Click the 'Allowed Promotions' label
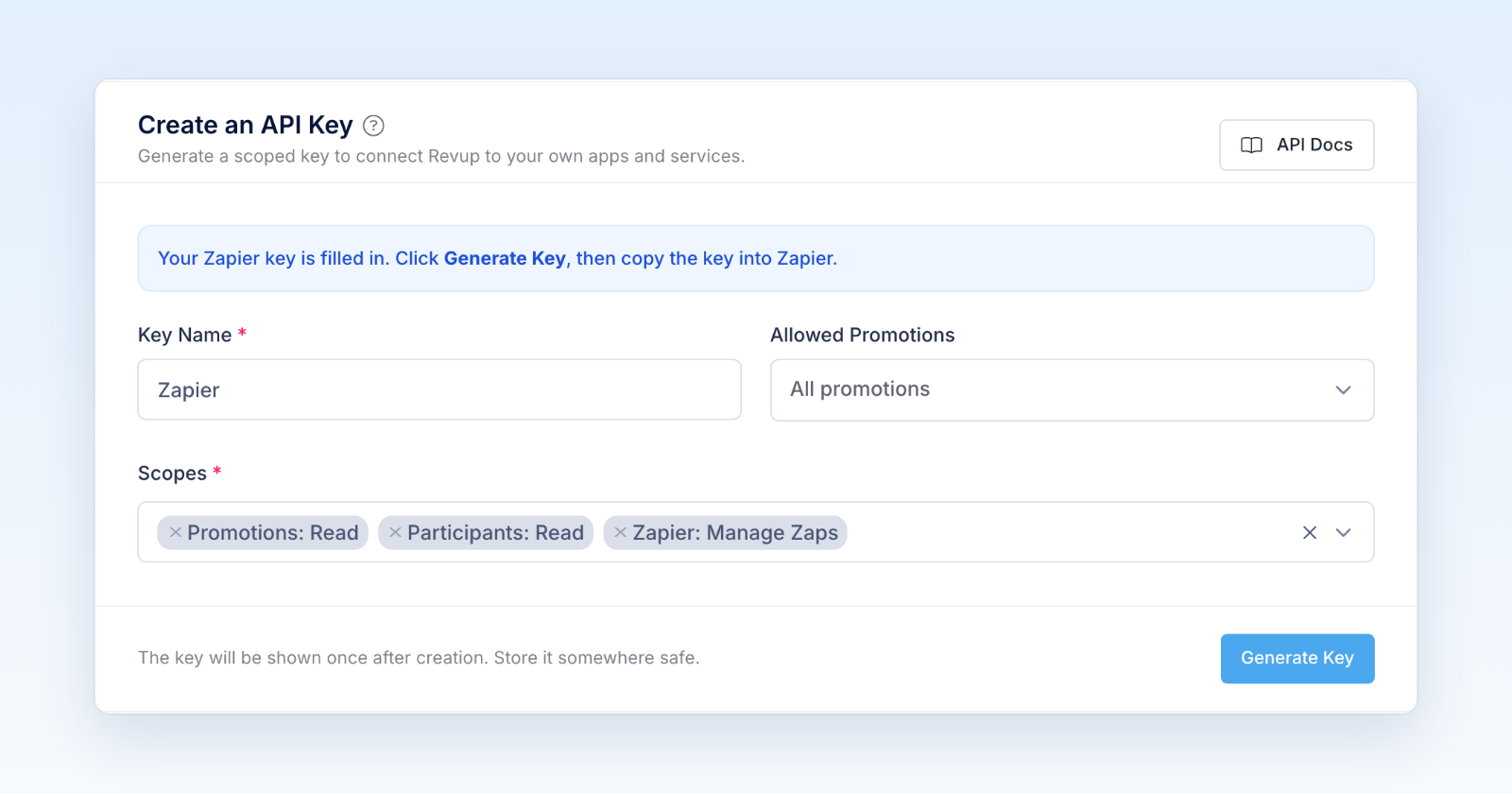Screen dimensions: 1512x794 click(x=863, y=335)
